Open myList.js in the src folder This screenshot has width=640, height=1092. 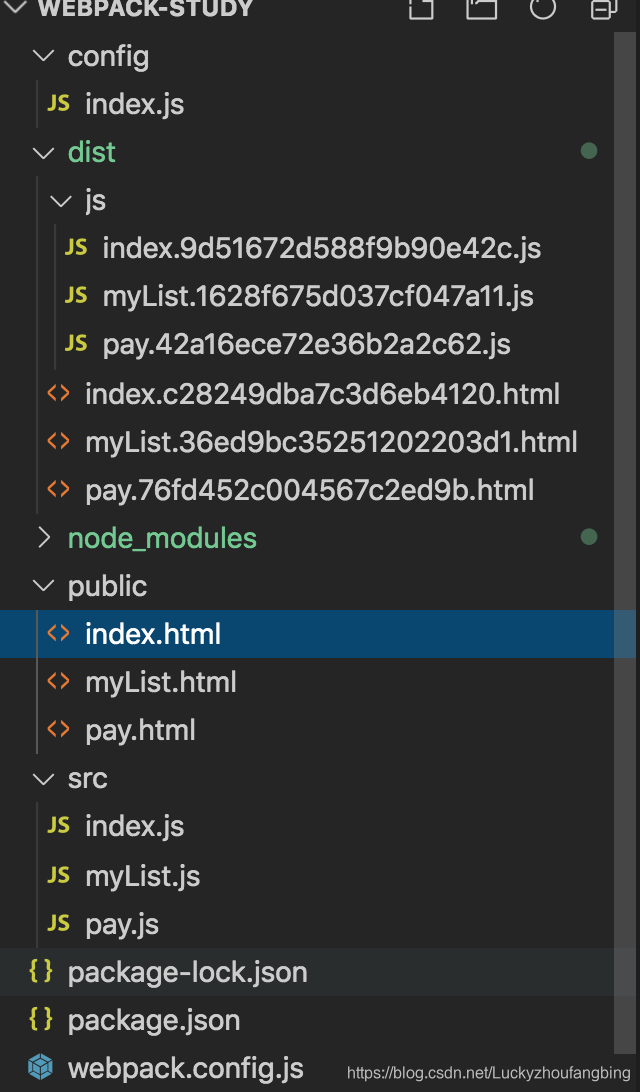[x=143, y=875]
